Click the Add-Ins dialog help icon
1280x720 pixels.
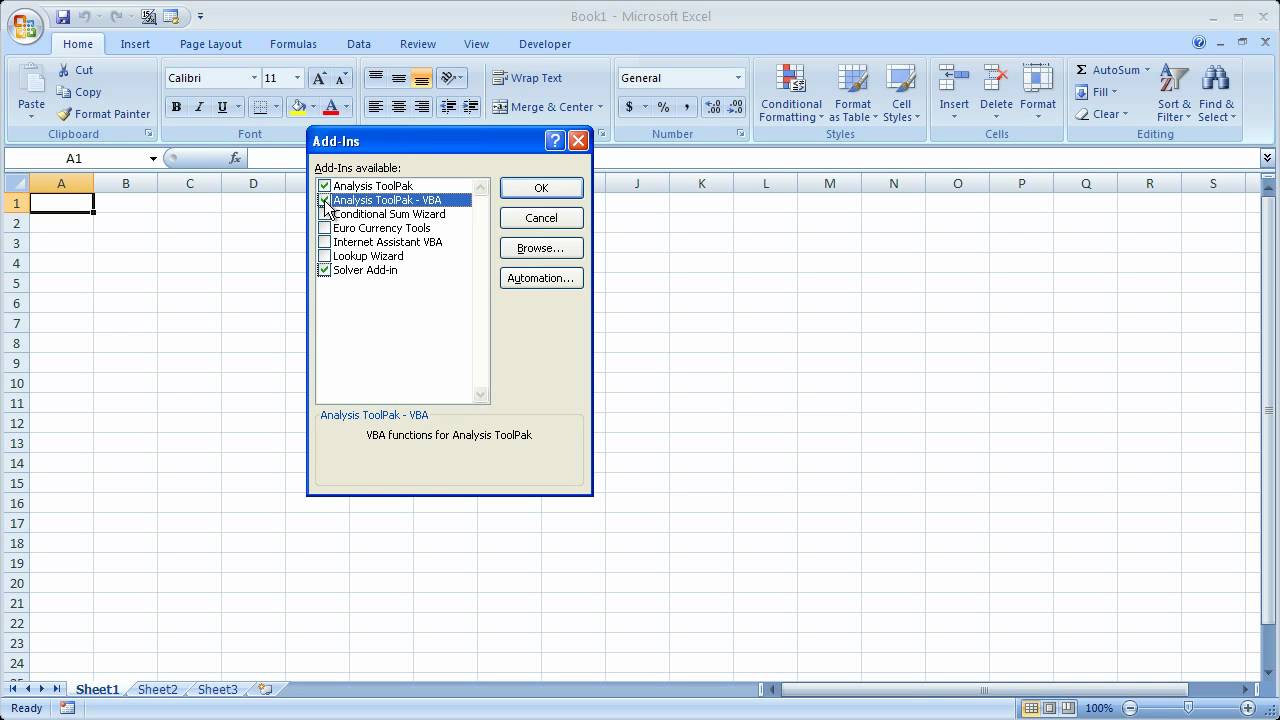555,141
